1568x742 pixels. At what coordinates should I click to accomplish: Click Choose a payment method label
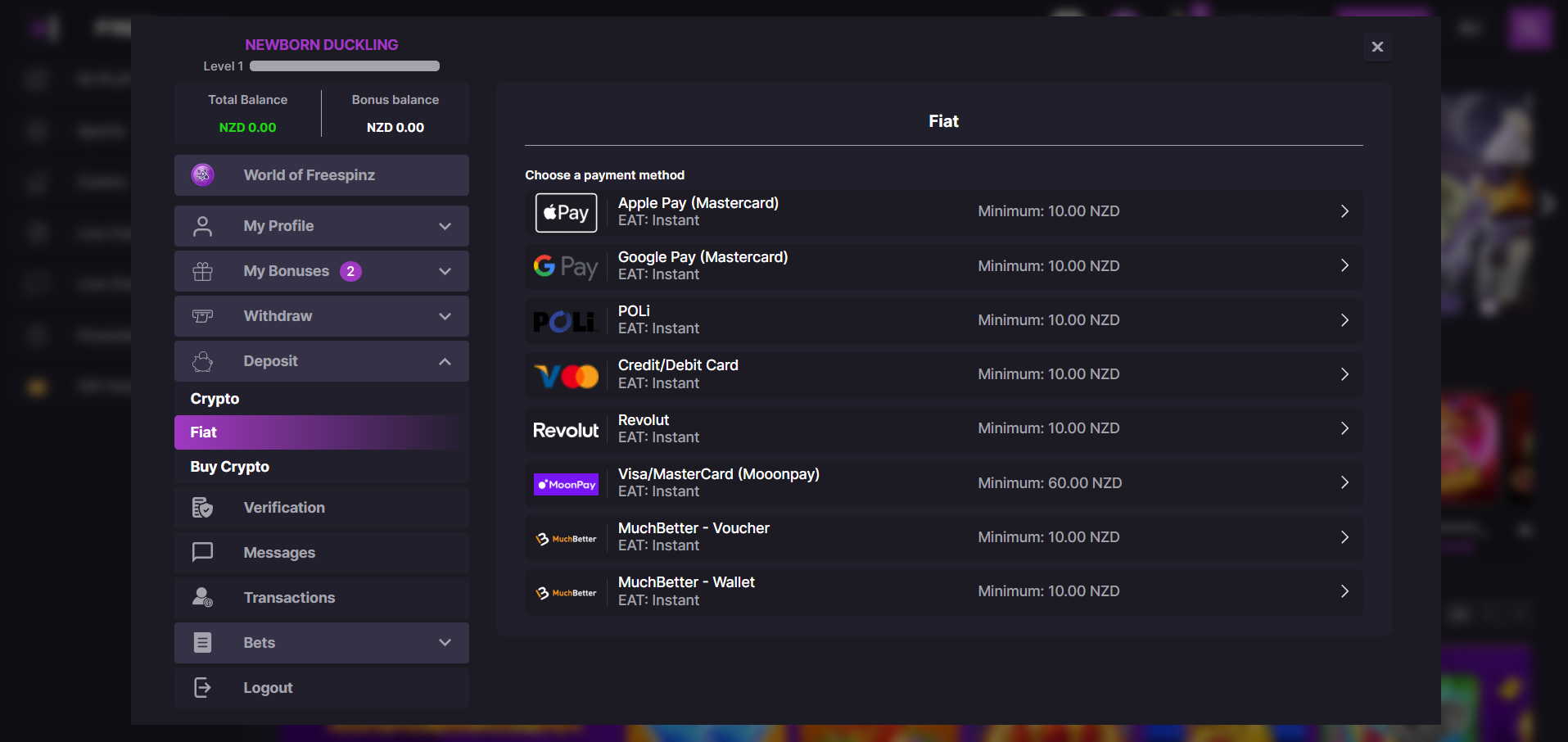(605, 175)
